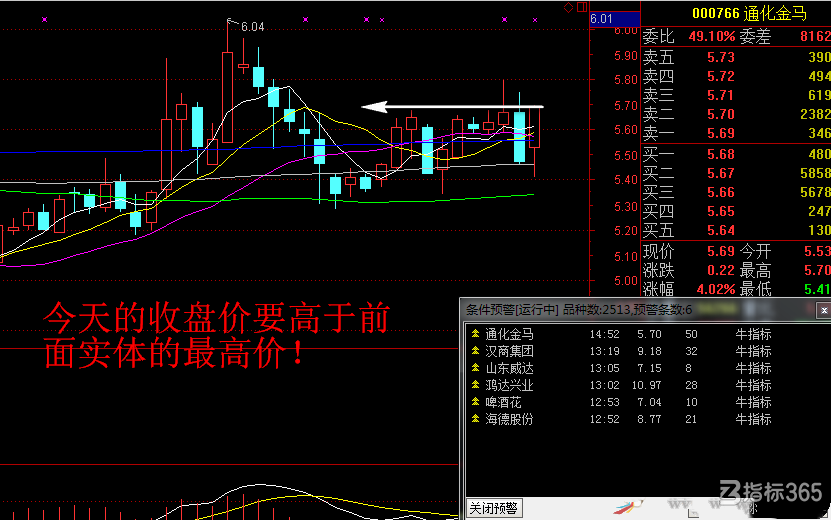The width and height of the screenshot is (831, 520).
Task: Click the 6.04 high price marker
Action: tap(252, 27)
